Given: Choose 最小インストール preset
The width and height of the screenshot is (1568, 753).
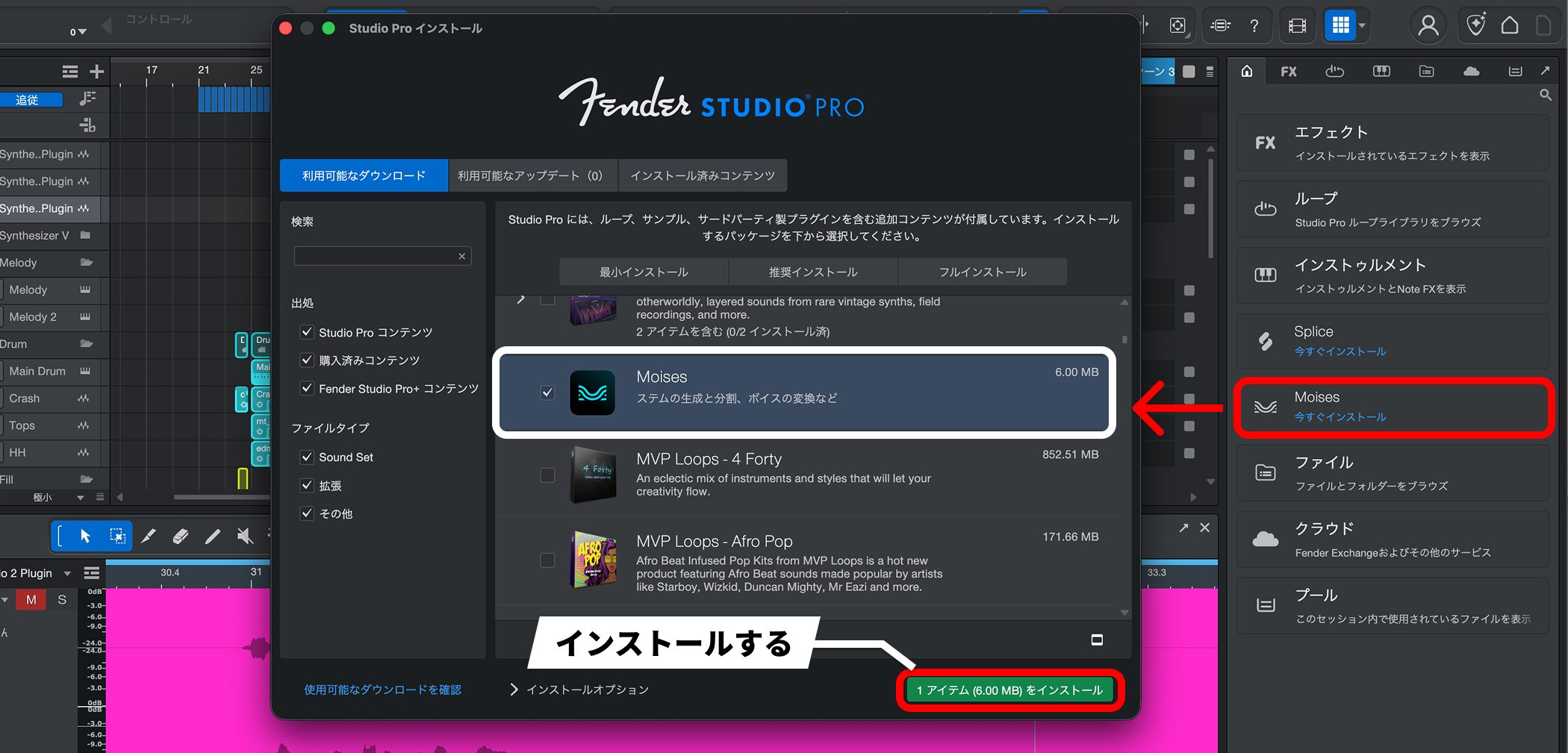Looking at the screenshot, I should (x=644, y=272).
